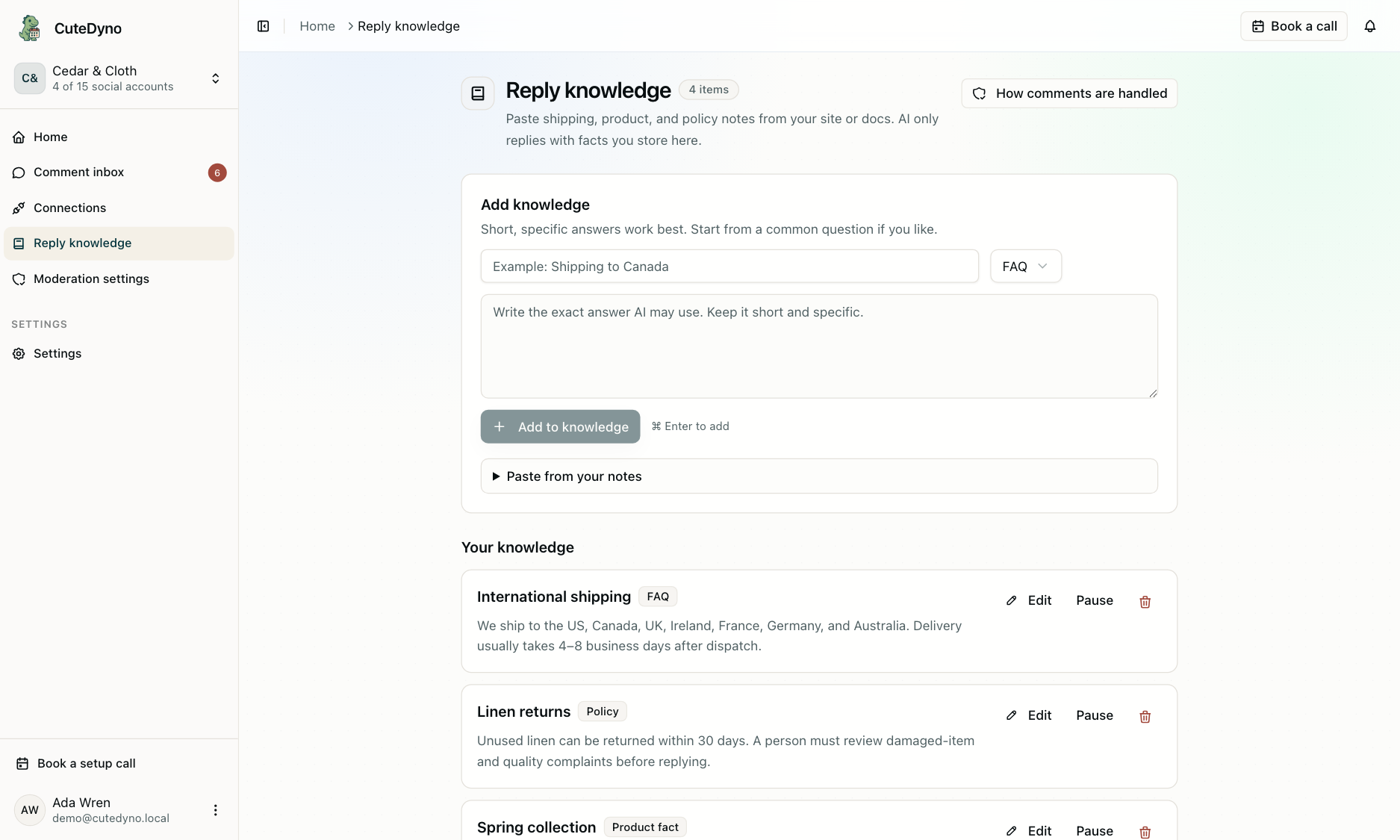
Task: Pause the Linen returns entry
Action: (x=1095, y=715)
